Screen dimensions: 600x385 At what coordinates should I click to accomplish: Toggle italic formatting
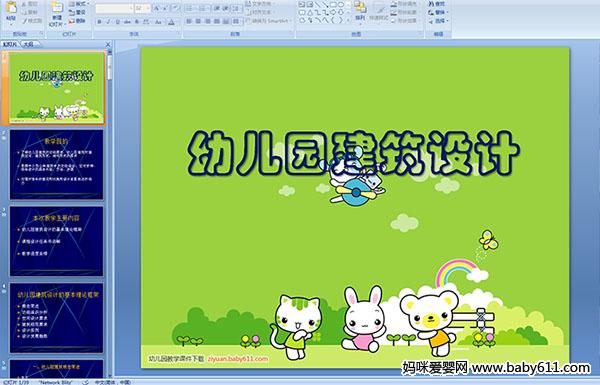[x=108, y=22]
